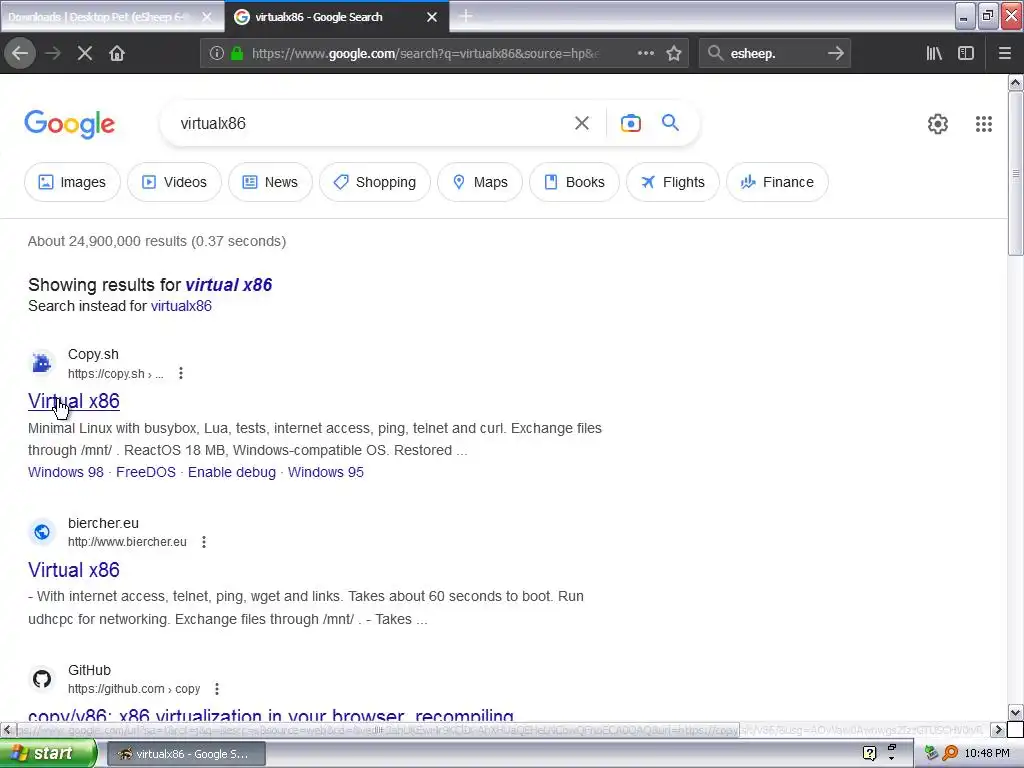This screenshot has width=1024, height=768.
Task: Click the browser address bar URL
Action: point(424,54)
